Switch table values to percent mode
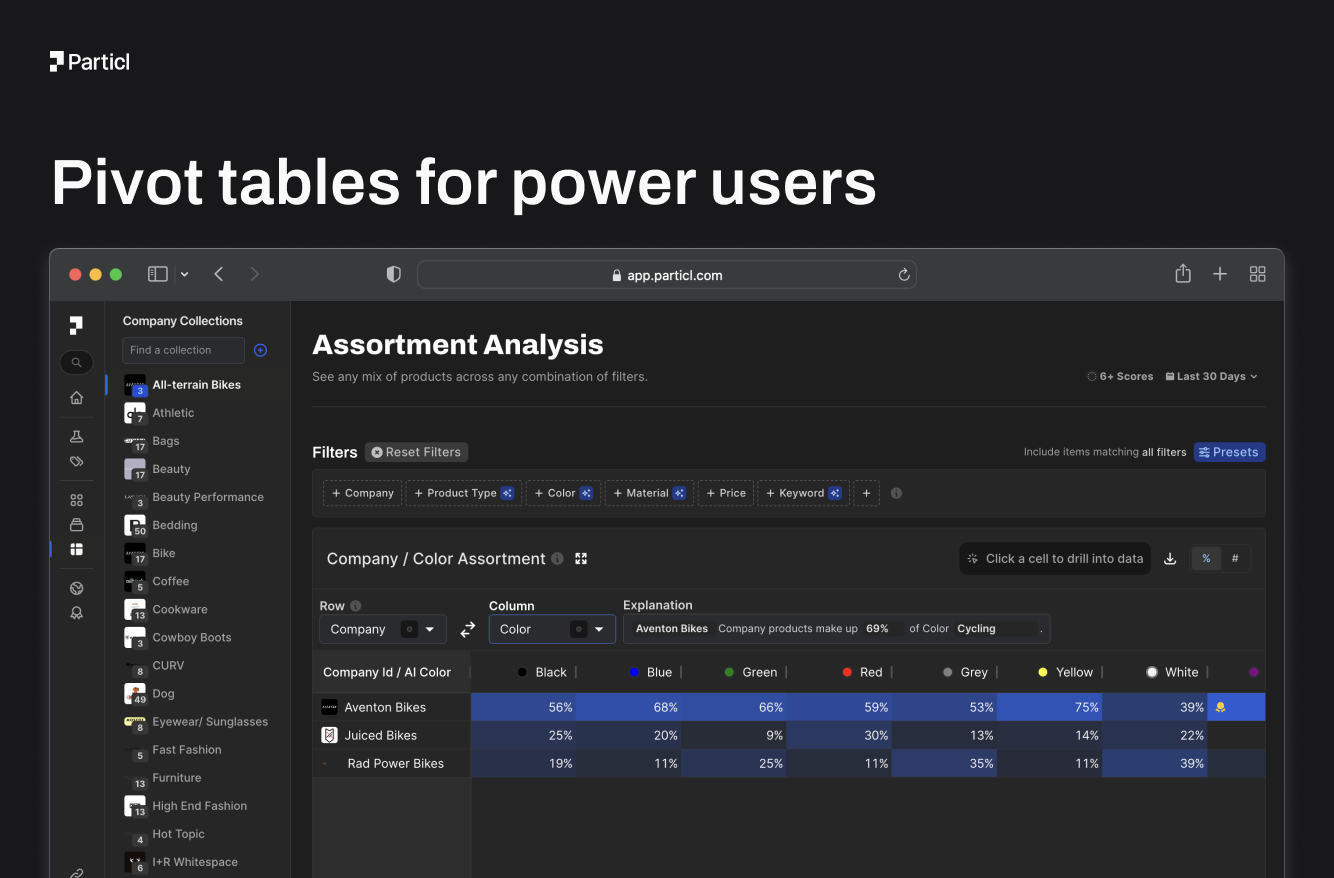 pos(1207,559)
